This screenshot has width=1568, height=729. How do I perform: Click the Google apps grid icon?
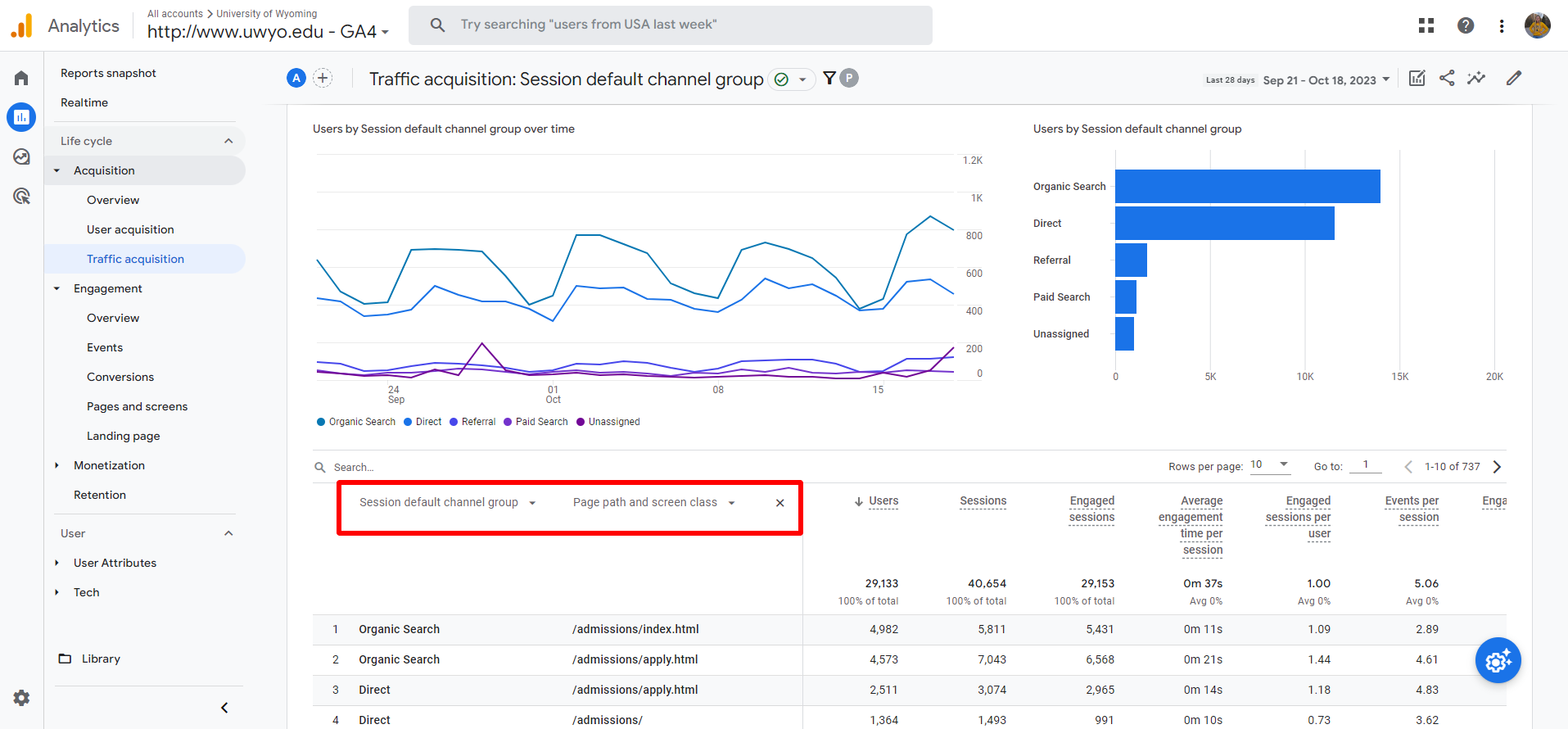(x=1426, y=25)
